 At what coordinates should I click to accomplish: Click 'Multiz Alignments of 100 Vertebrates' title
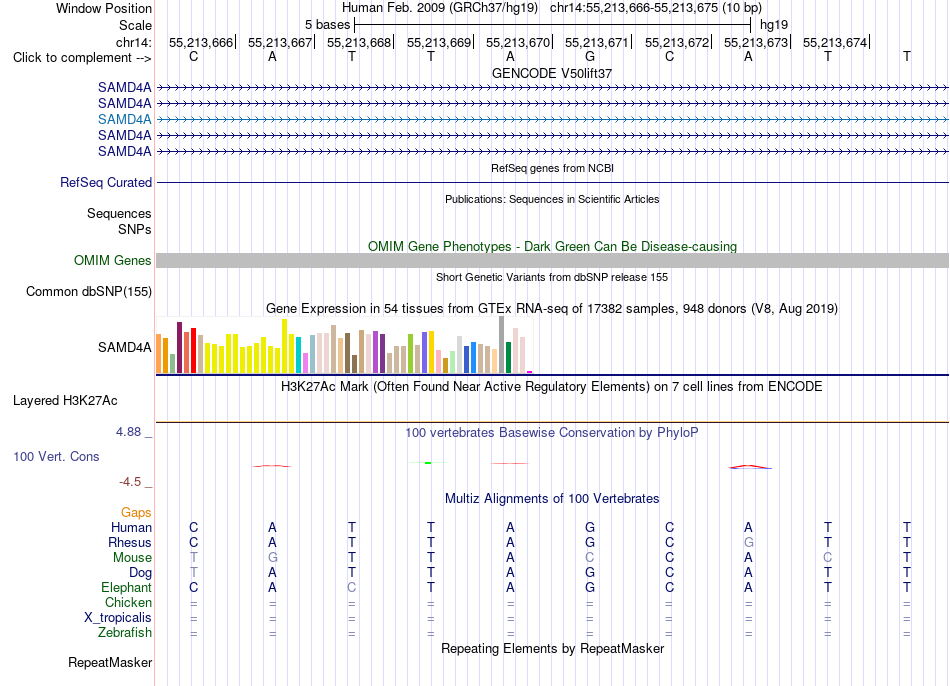(x=552, y=499)
